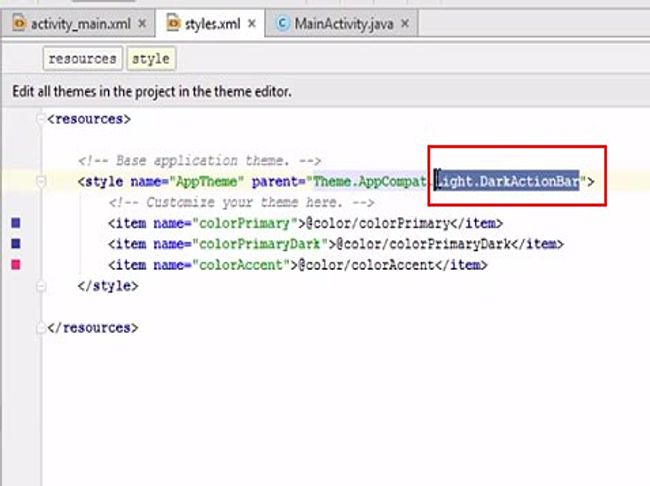Click the closing </style> tag
Viewport: 650px width, 486px height.
[x=108, y=286]
